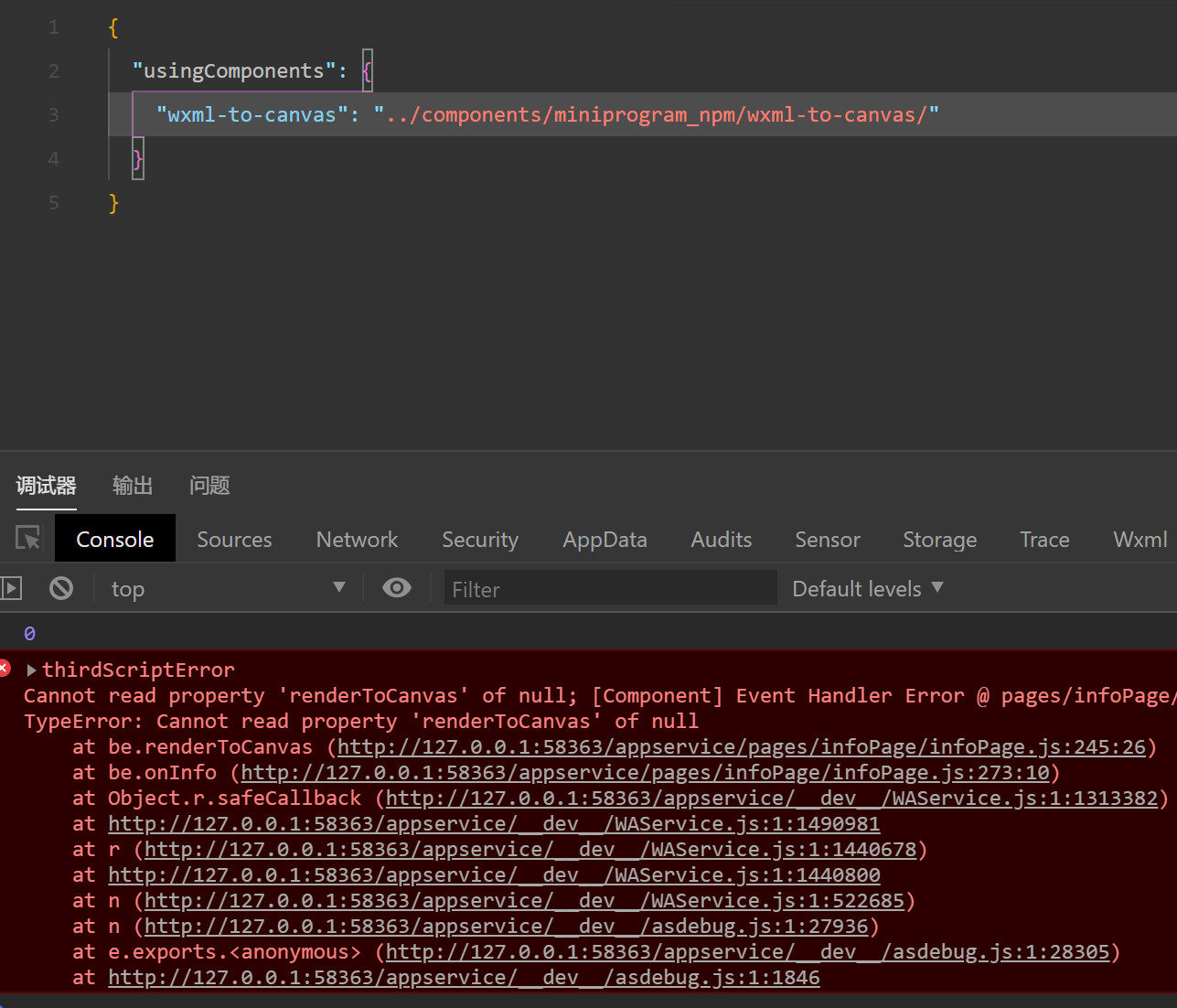Select the 问题 panel tab
Viewport: 1177px width, 1008px height.
click(x=209, y=486)
